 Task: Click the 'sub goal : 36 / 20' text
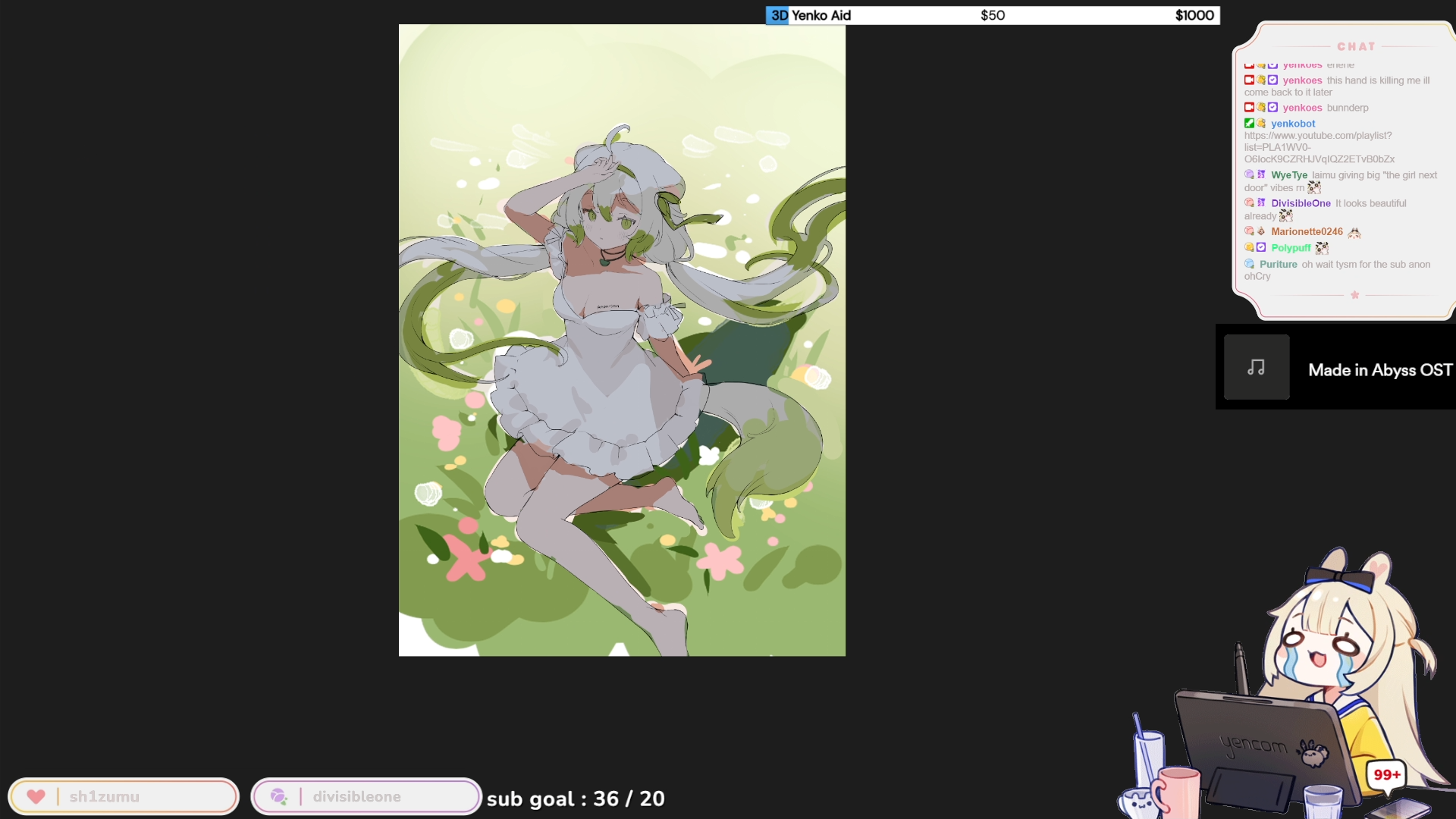tap(576, 799)
